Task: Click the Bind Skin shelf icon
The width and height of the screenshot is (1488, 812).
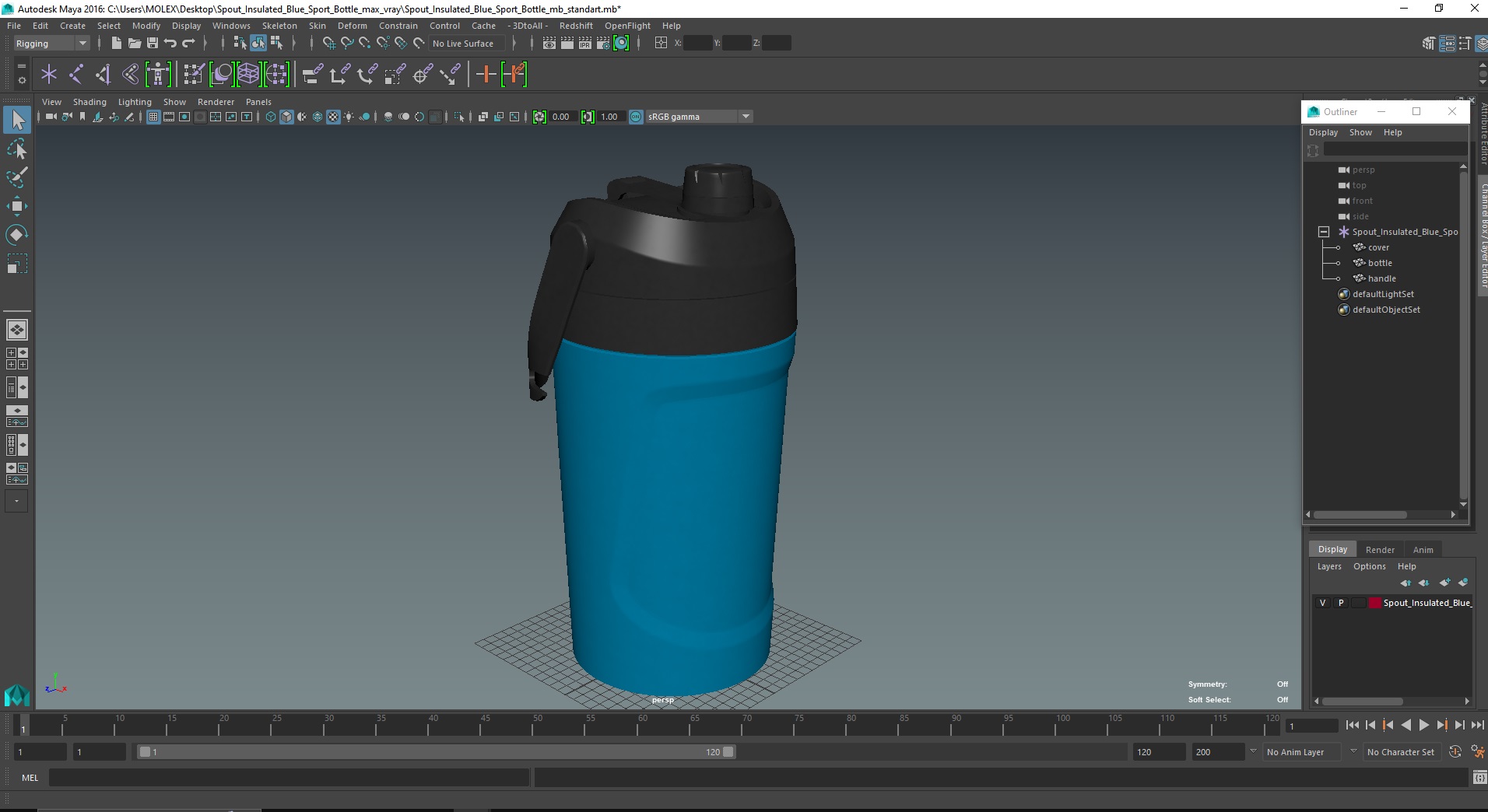Action: click(130, 75)
